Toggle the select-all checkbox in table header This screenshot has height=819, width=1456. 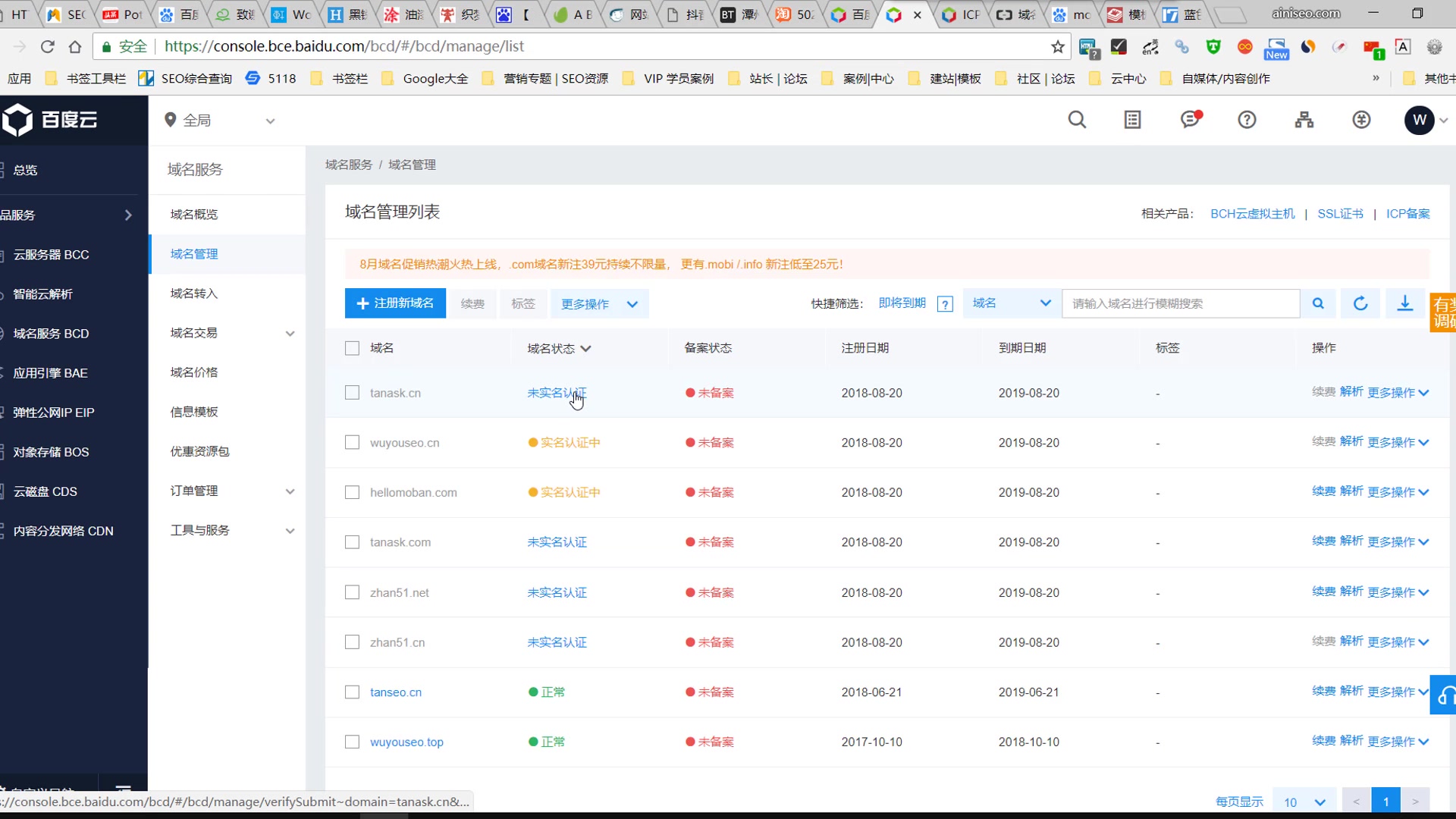[352, 348]
